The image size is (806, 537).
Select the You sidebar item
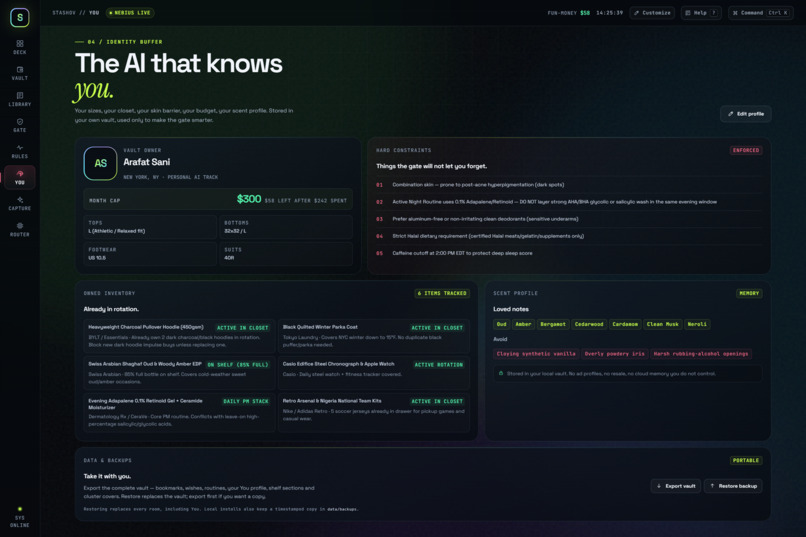point(20,177)
